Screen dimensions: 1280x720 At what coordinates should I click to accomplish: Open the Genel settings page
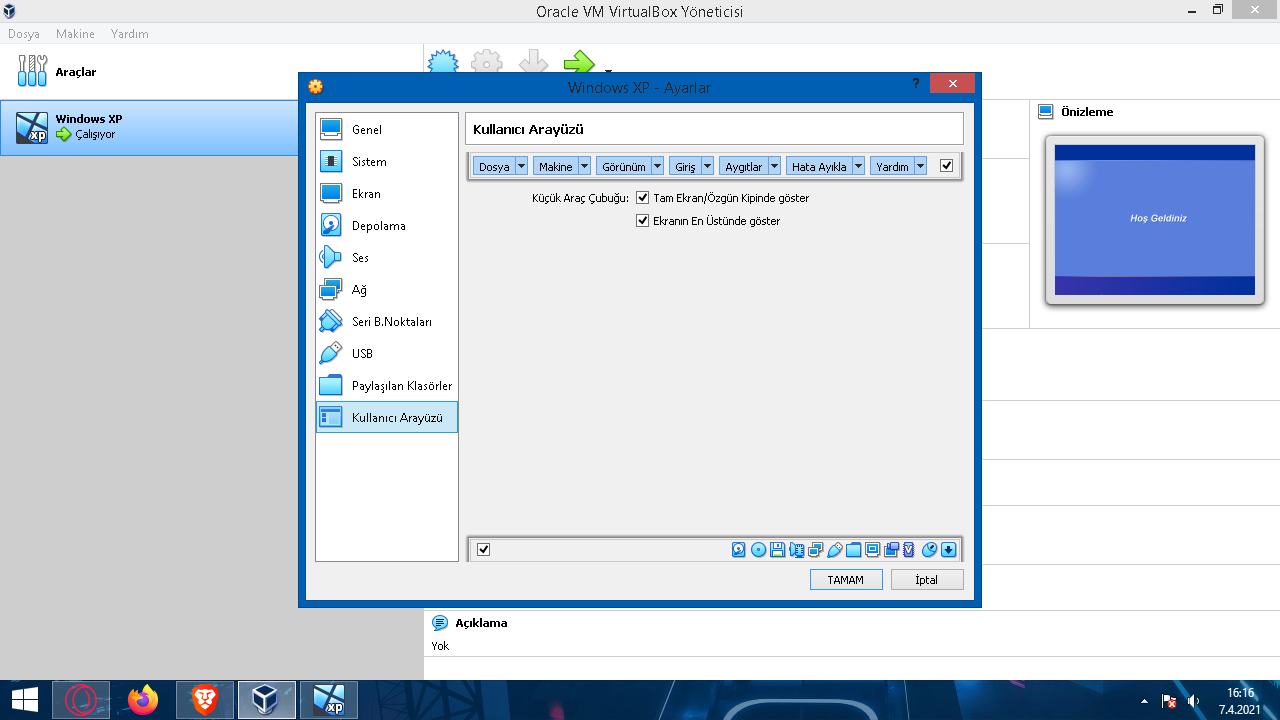[x=386, y=129]
